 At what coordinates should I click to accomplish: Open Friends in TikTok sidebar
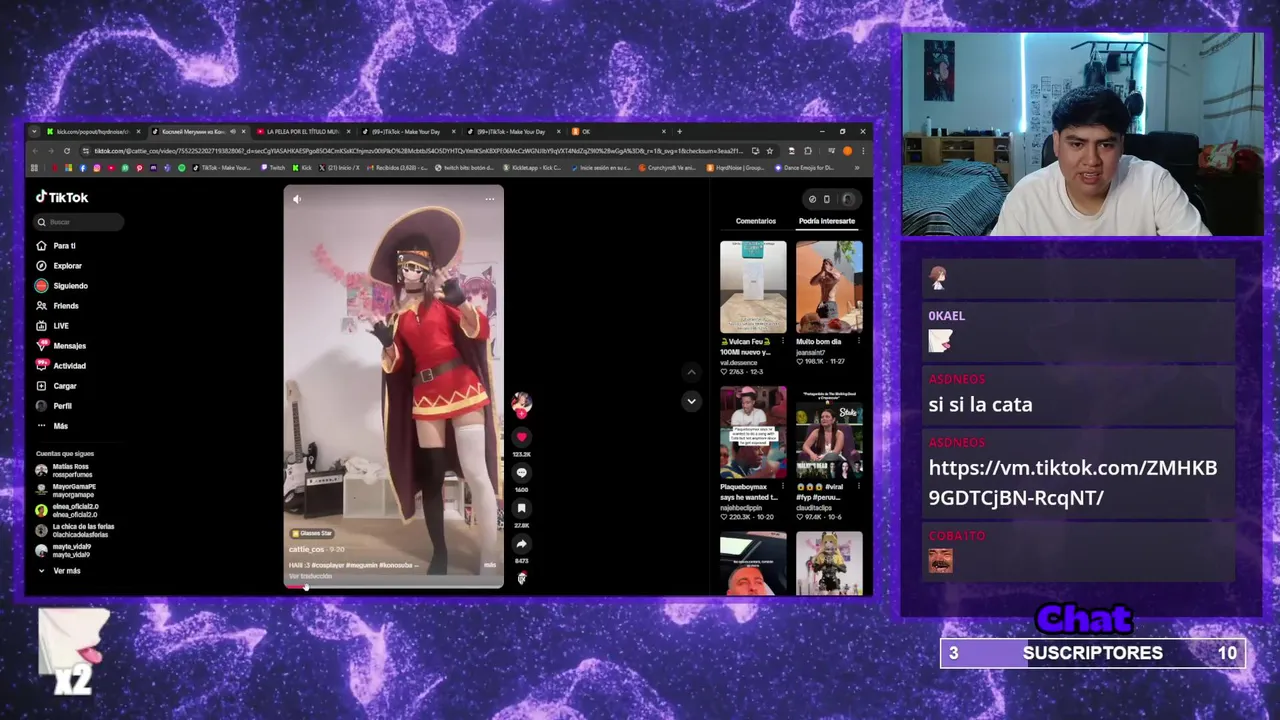[x=57, y=306]
